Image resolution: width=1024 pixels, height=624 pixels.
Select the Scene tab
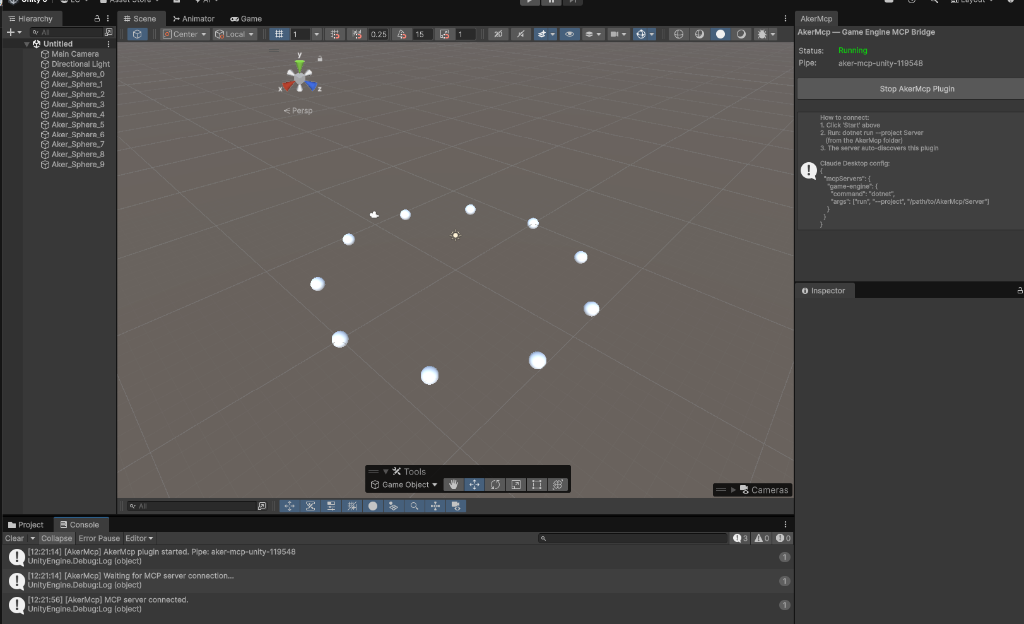point(140,18)
